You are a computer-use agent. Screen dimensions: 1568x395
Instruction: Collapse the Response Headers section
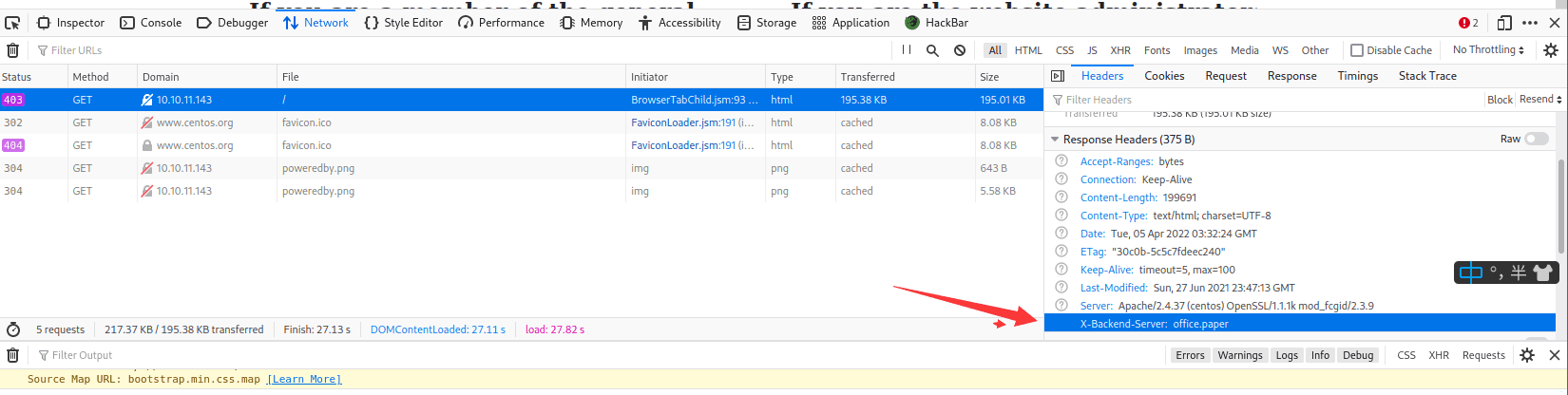tap(1055, 140)
